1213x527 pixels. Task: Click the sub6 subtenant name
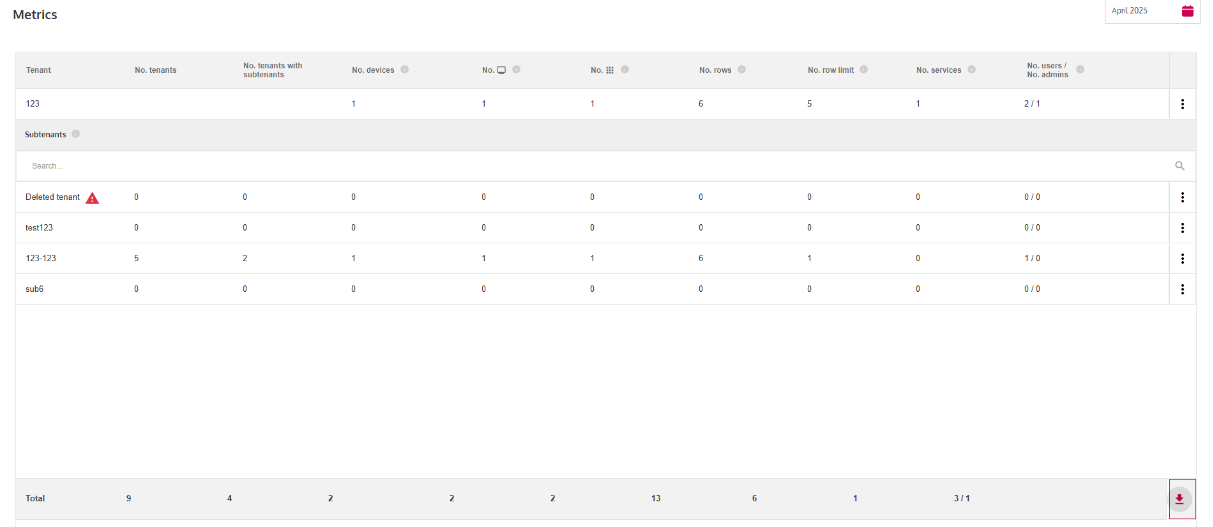coord(34,290)
